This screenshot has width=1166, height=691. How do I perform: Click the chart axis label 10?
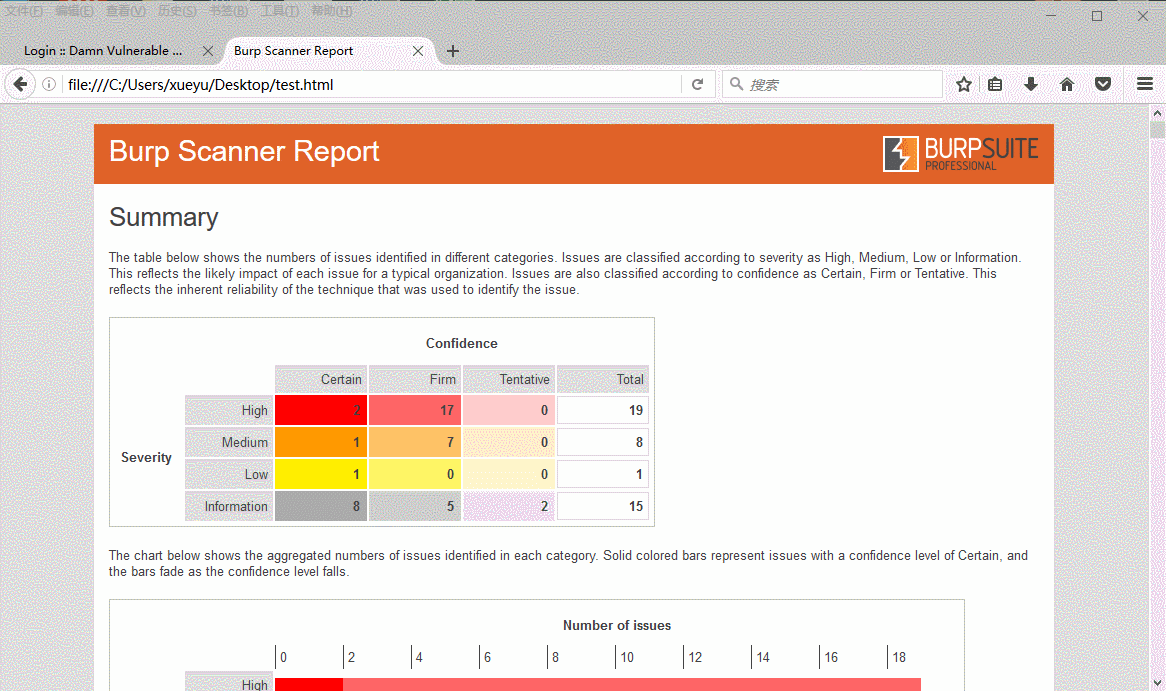[x=627, y=658]
